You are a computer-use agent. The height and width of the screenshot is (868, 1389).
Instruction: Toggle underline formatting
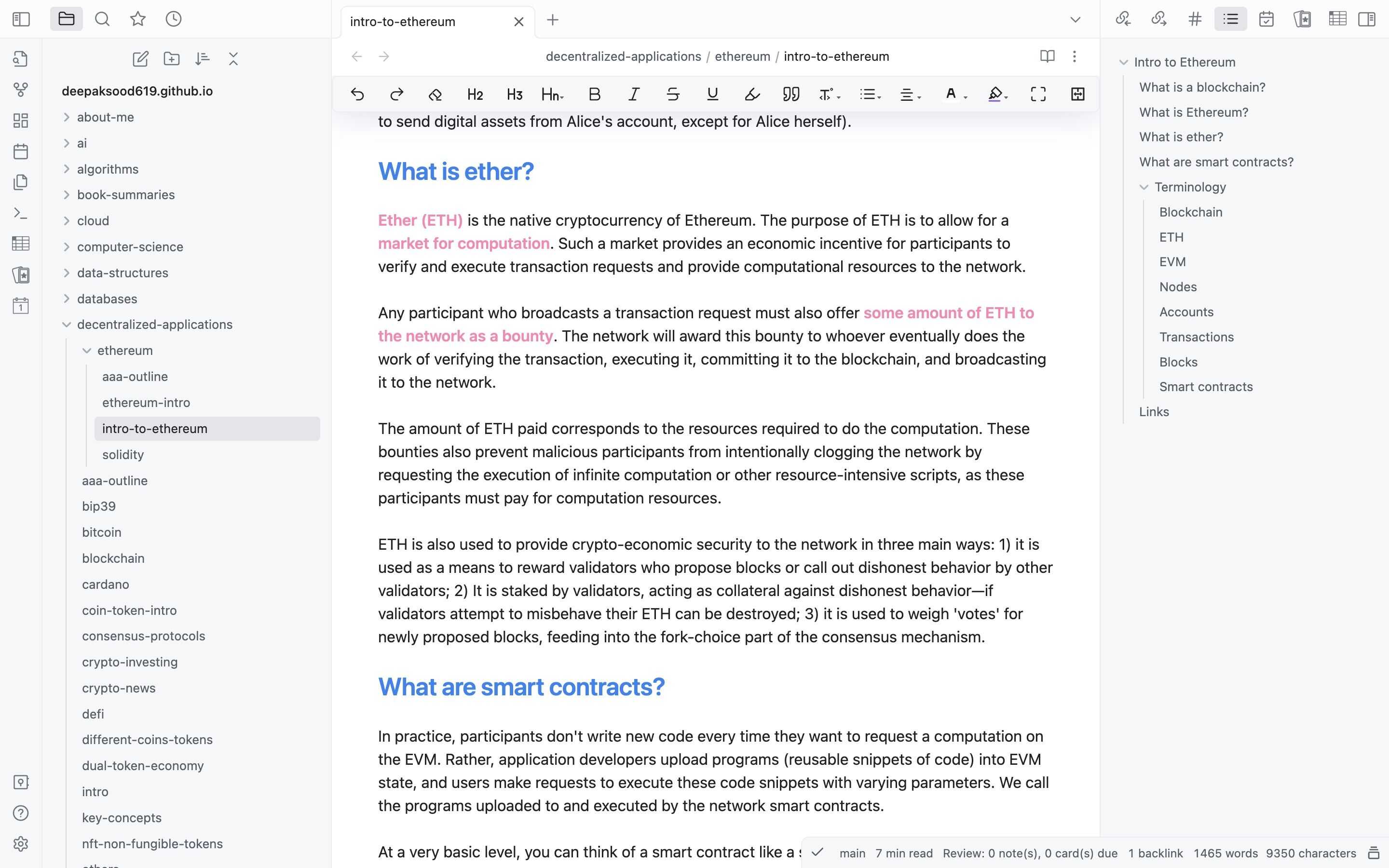tap(712, 94)
